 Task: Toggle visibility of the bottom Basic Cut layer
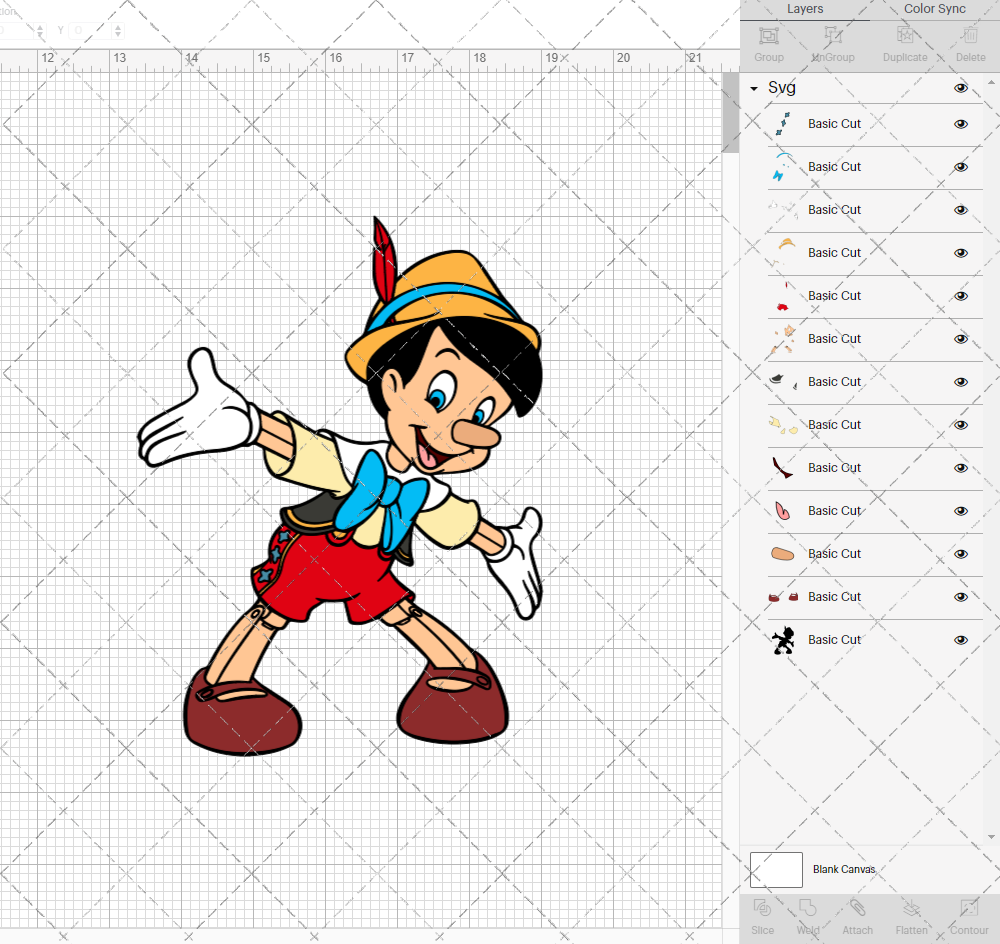point(960,639)
